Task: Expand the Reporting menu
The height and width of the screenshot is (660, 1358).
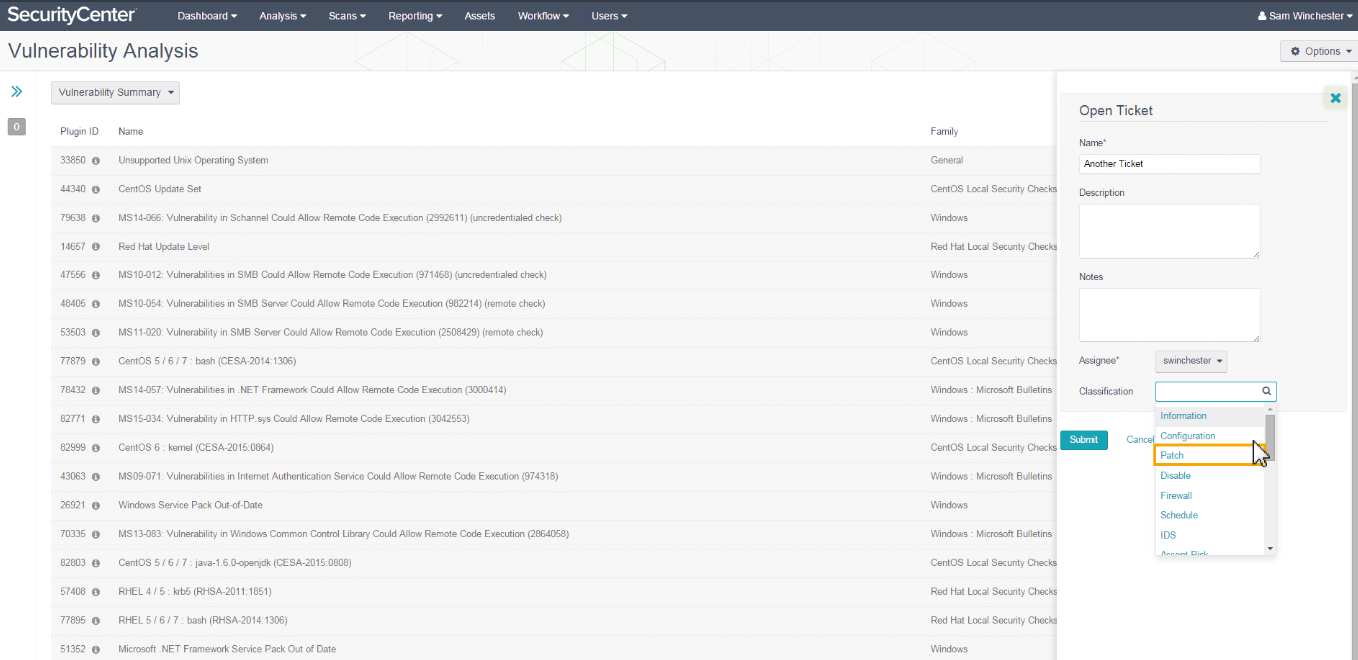Action: point(415,16)
